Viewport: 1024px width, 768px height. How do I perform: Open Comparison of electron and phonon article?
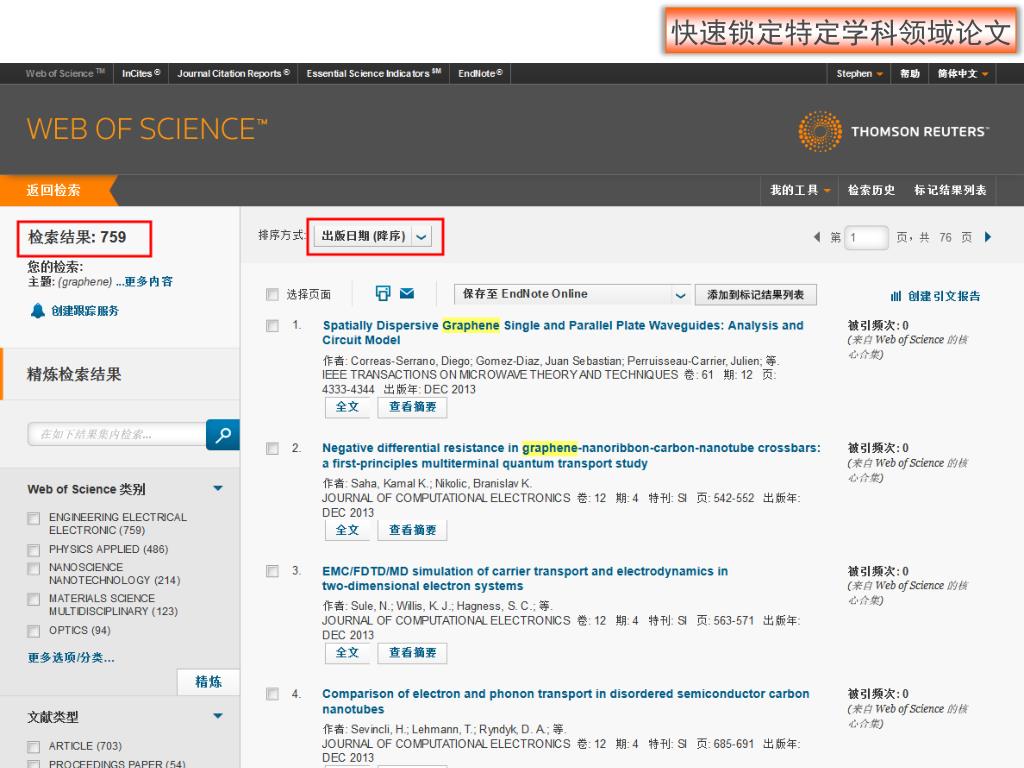(x=566, y=701)
